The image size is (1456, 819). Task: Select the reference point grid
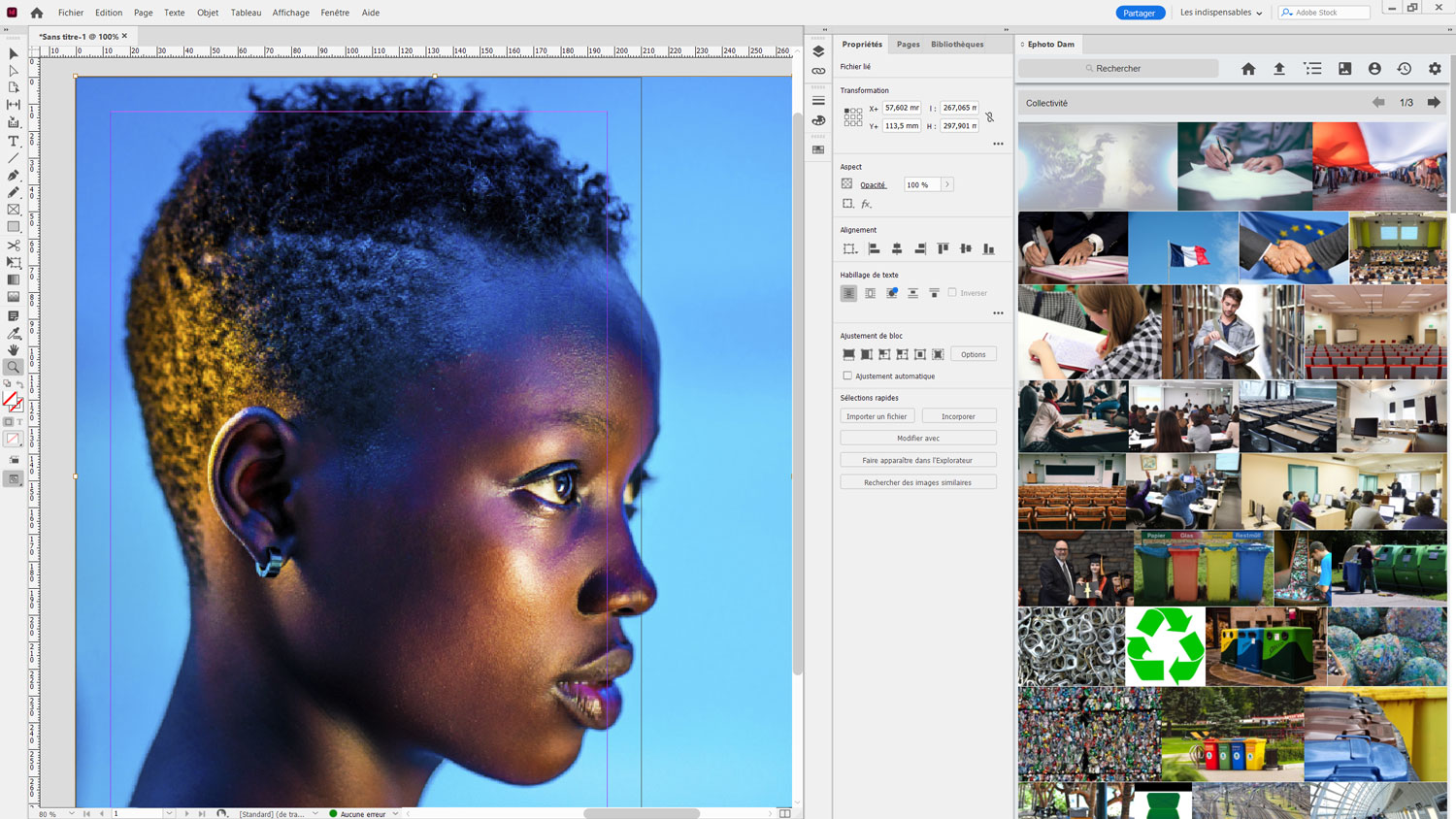[x=852, y=117]
